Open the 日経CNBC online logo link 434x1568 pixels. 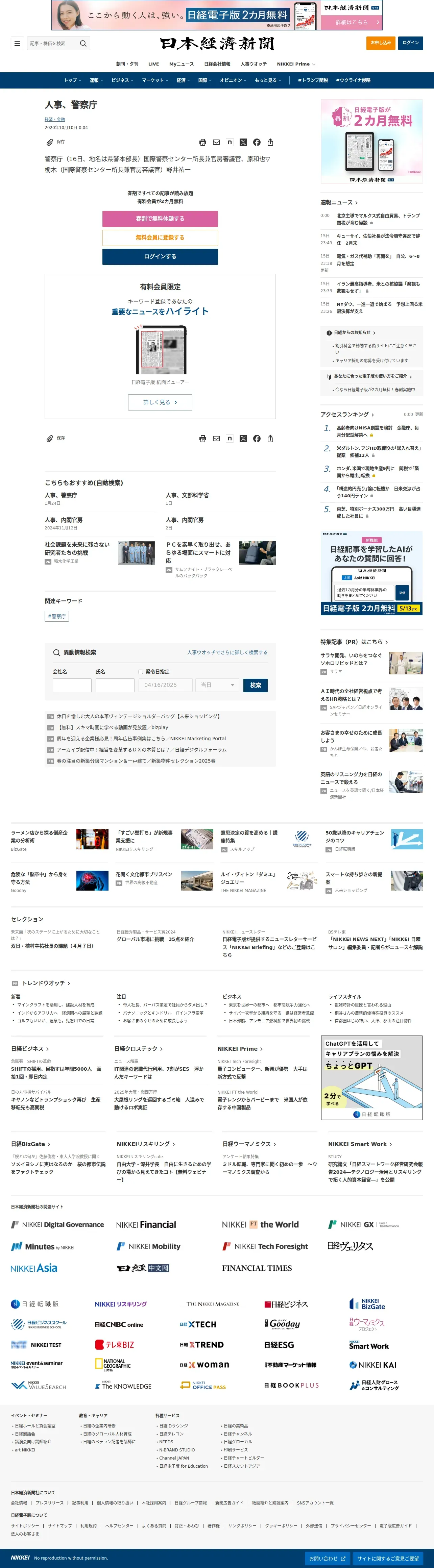pos(119,1324)
